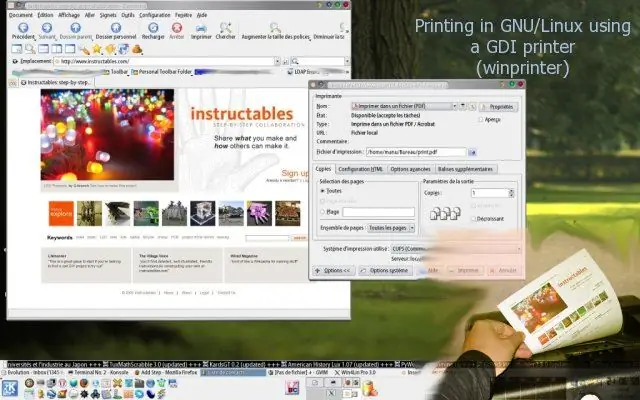Click the file browse icon beside print.pdf field
The height and width of the screenshot is (400, 640).
pyautogui.click(x=472, y=152)
